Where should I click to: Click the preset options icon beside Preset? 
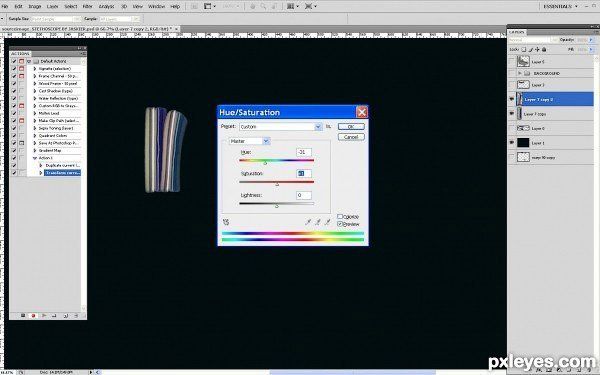pyautogui.click(x=328, y=126)
